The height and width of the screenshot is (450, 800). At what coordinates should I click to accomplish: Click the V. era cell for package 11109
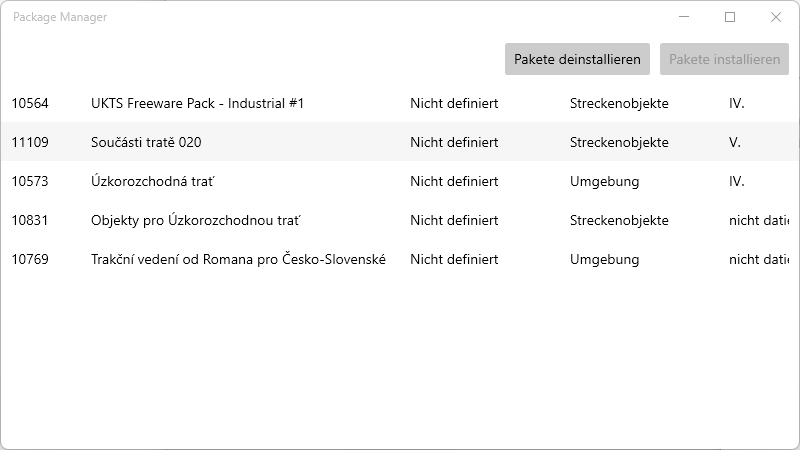pos(735,142)
